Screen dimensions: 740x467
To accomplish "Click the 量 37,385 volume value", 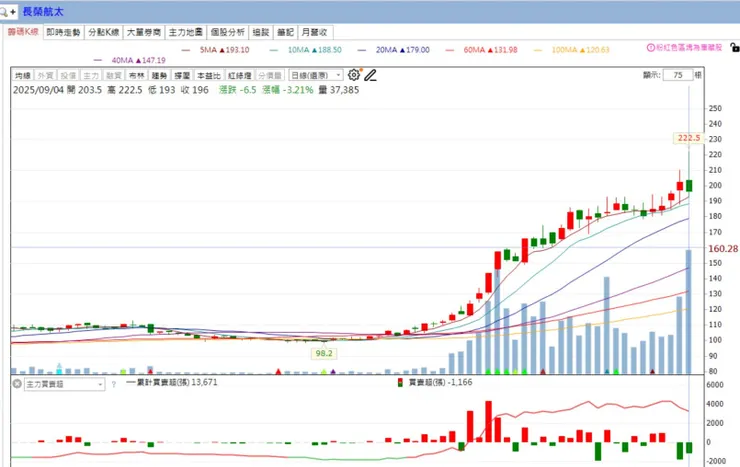I will pyautogui.click(x=339, y=90).
